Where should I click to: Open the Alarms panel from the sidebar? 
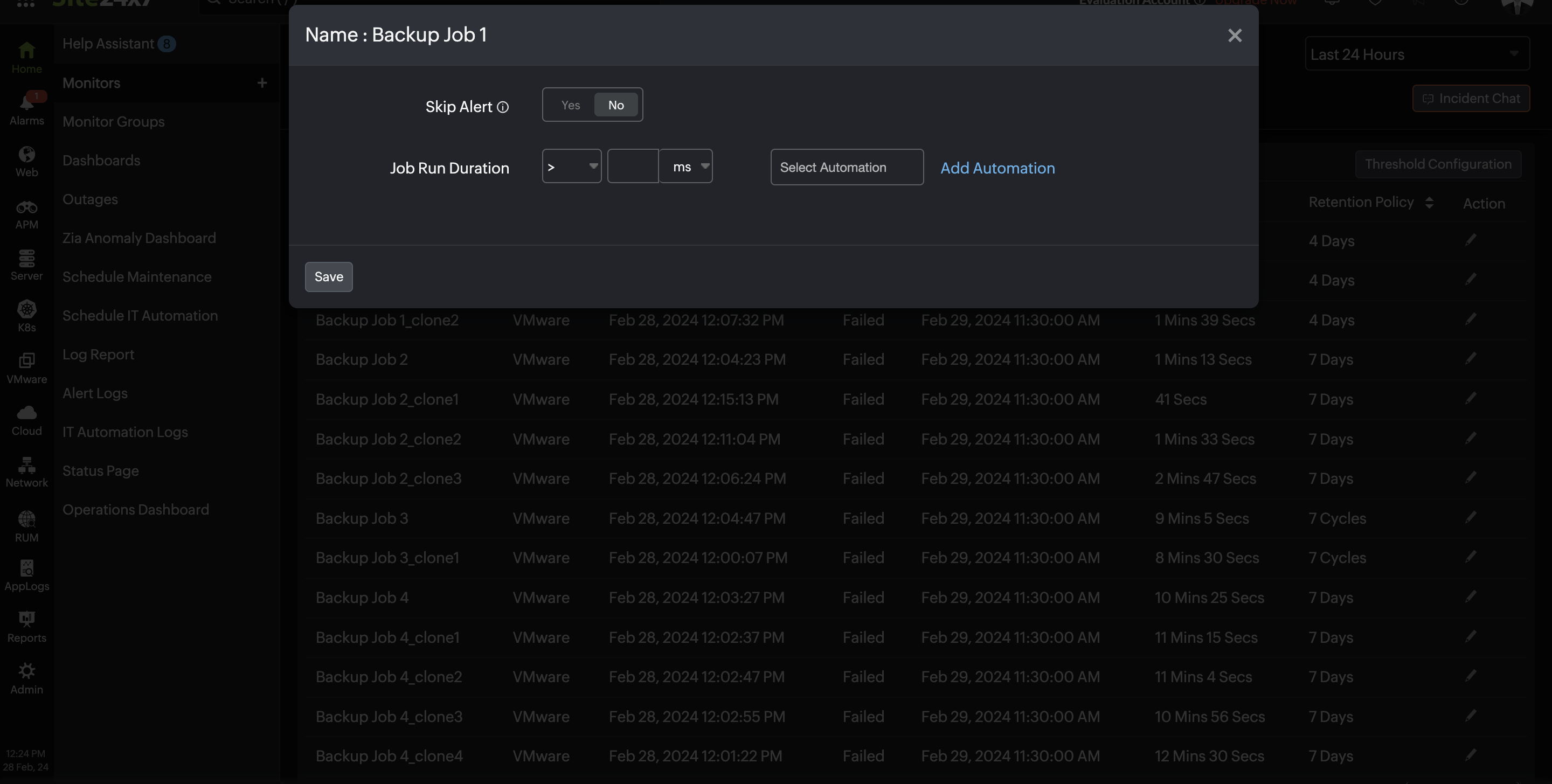coord(26,108)
